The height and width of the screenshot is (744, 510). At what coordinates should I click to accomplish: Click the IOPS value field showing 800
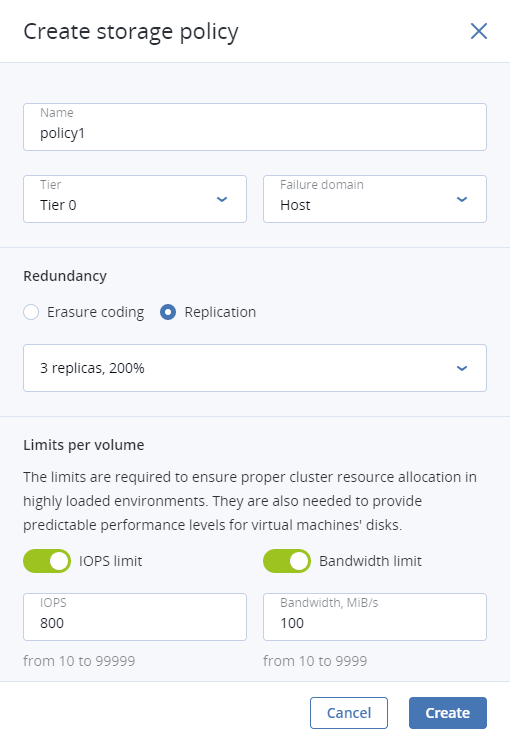pyautogui.click(x=135, y=617)
